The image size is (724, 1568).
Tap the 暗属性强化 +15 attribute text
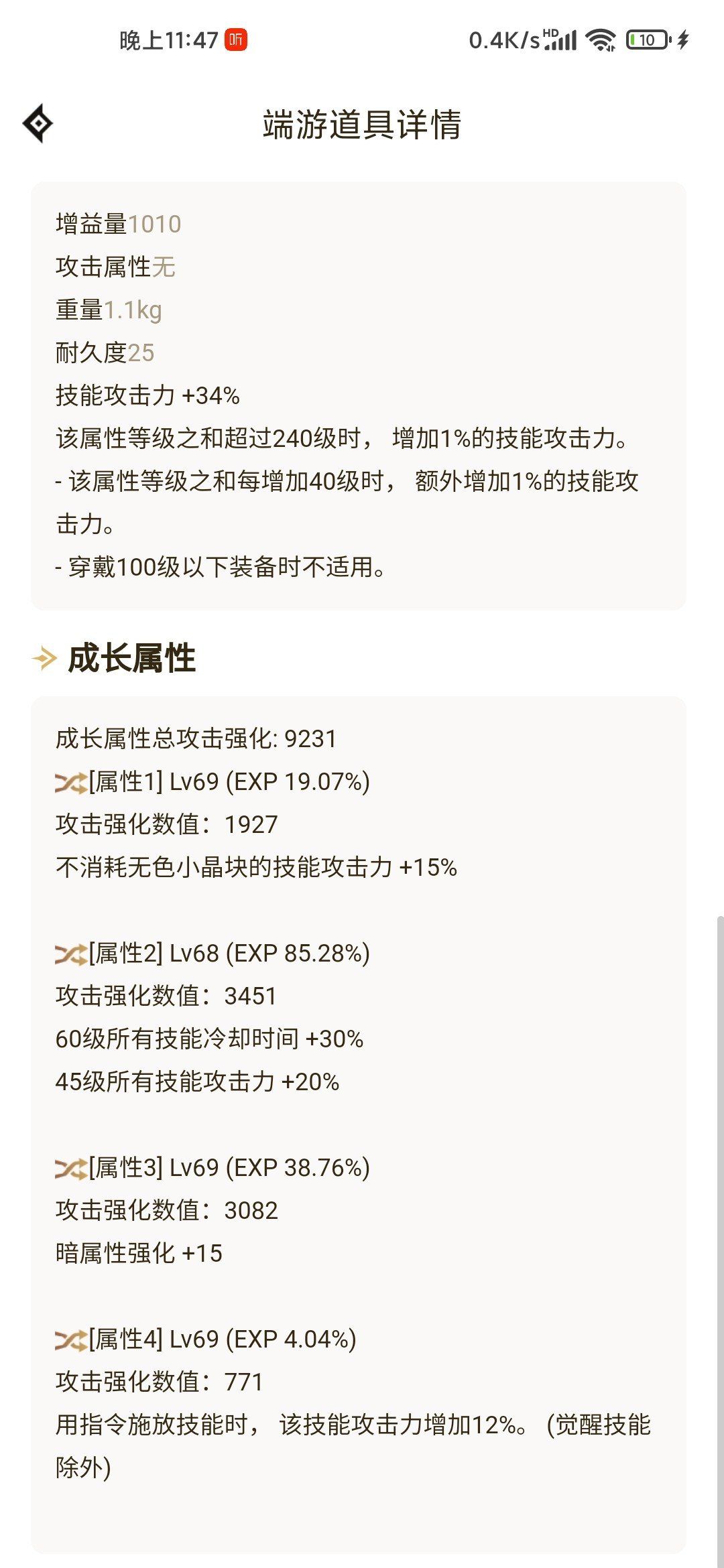point(139,1253)
